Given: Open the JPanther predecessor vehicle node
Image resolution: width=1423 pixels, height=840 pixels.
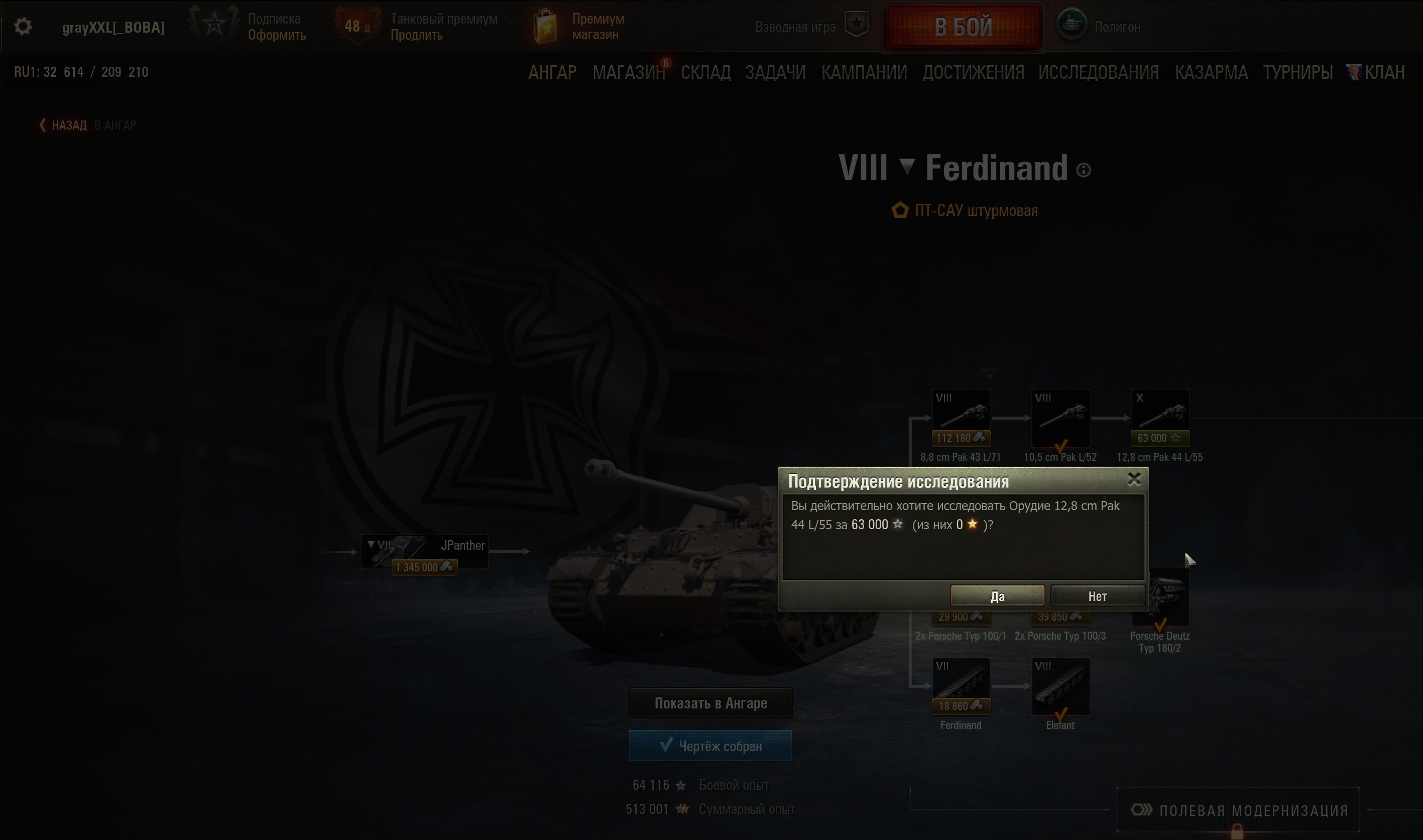Looking at the screenshot, I should 424,552.
